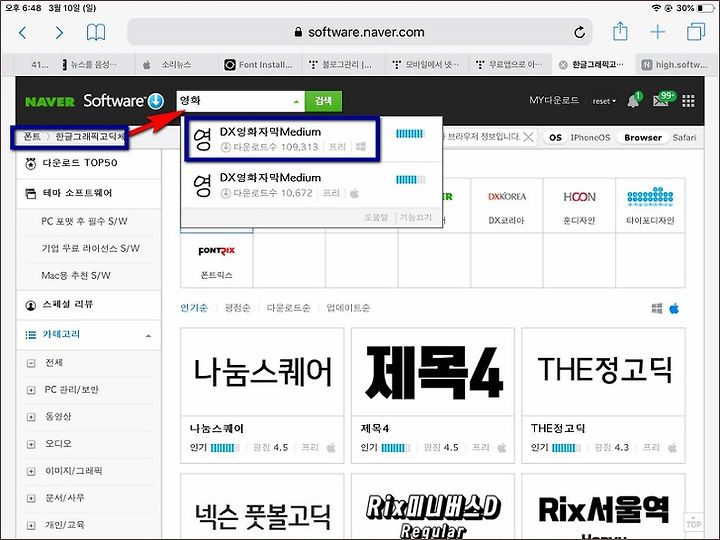Reload the page with the refresh icon

(579, 32)
